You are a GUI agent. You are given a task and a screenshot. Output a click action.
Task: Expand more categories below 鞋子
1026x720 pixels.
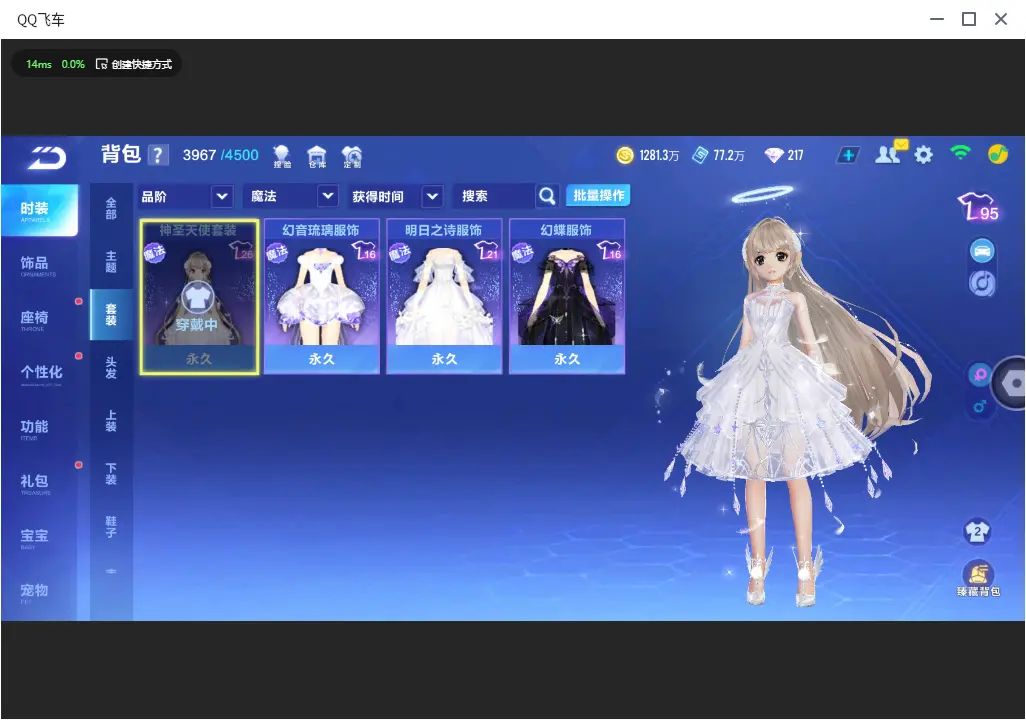(111, 571)
